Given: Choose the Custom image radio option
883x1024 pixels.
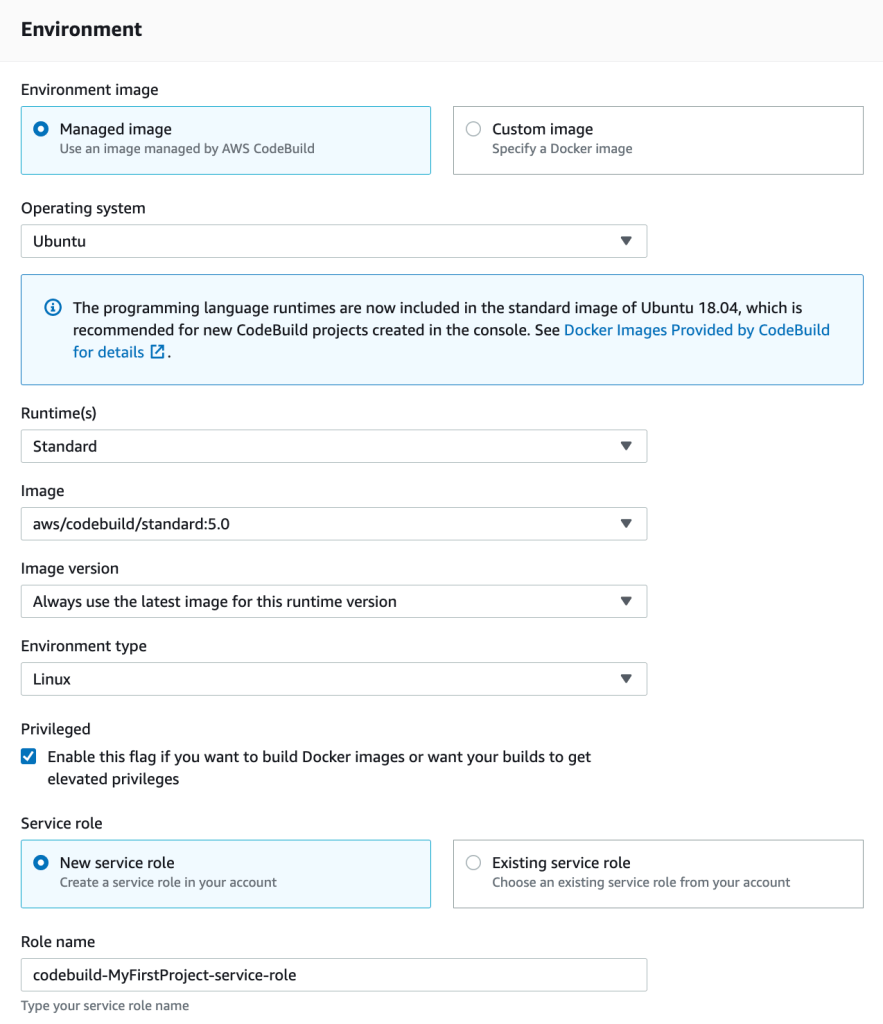Looking at the screenshot, I should point(473,129).
